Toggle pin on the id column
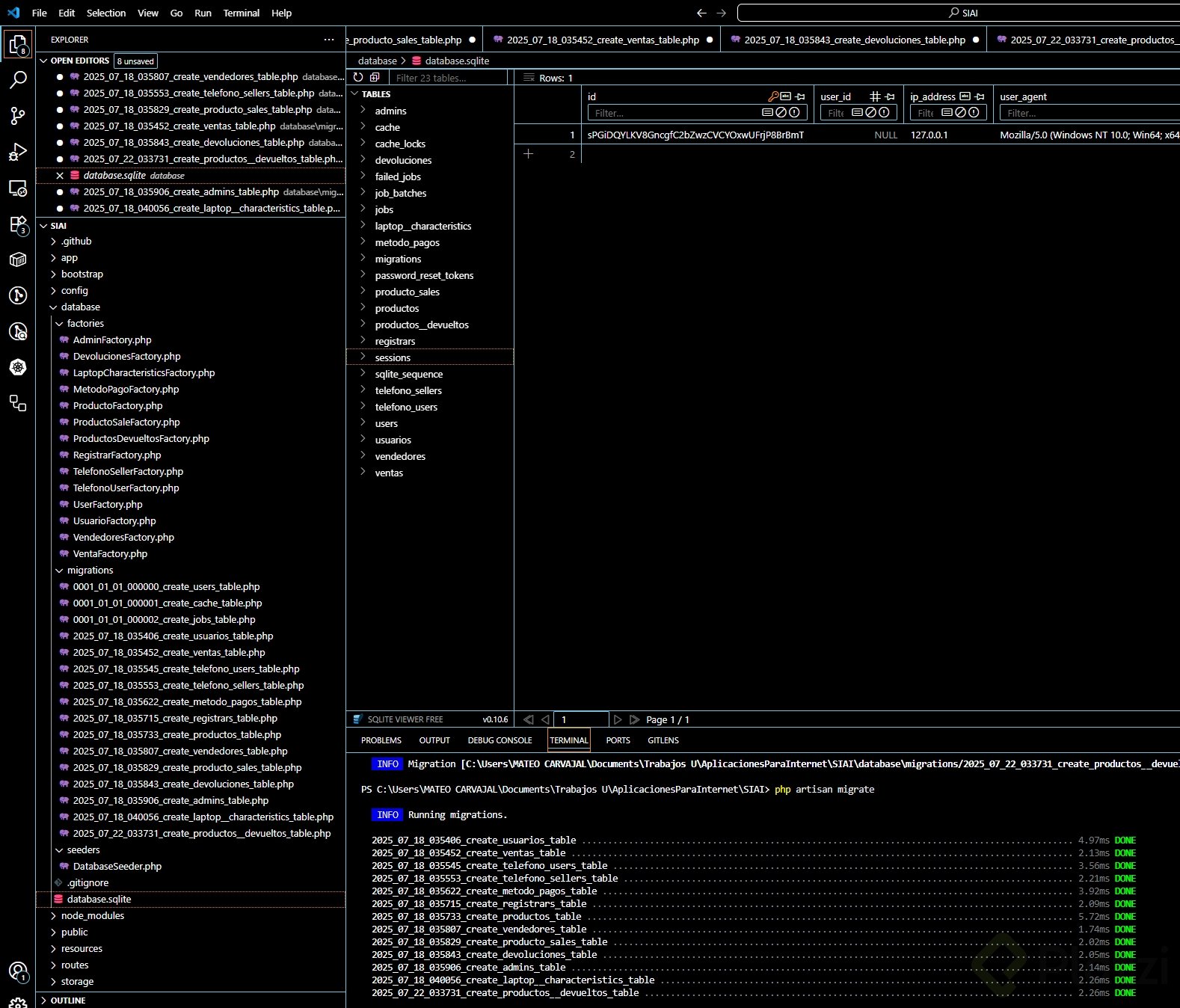 (800, 96)
